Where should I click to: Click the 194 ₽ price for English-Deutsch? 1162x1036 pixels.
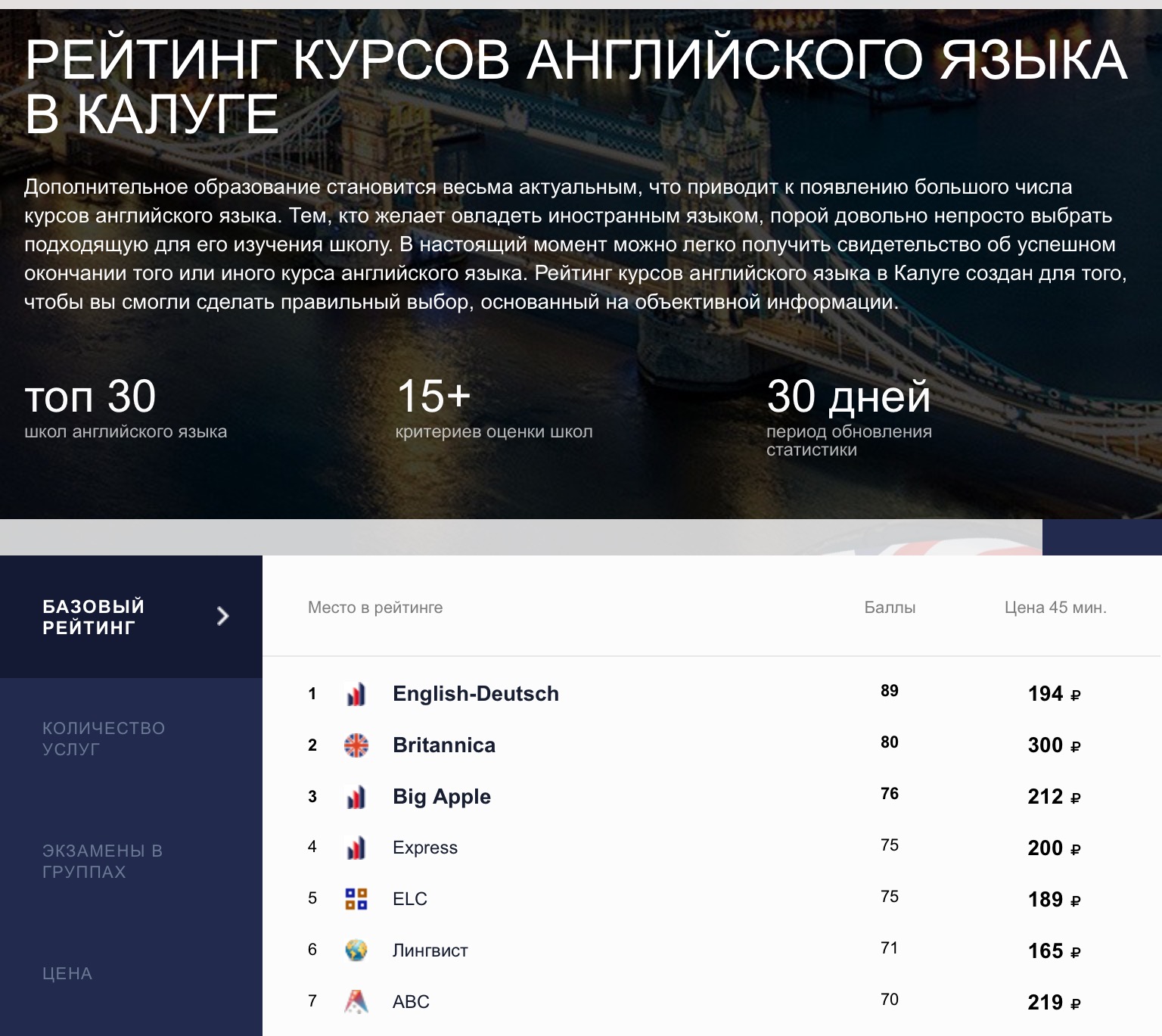(1055, 694)
